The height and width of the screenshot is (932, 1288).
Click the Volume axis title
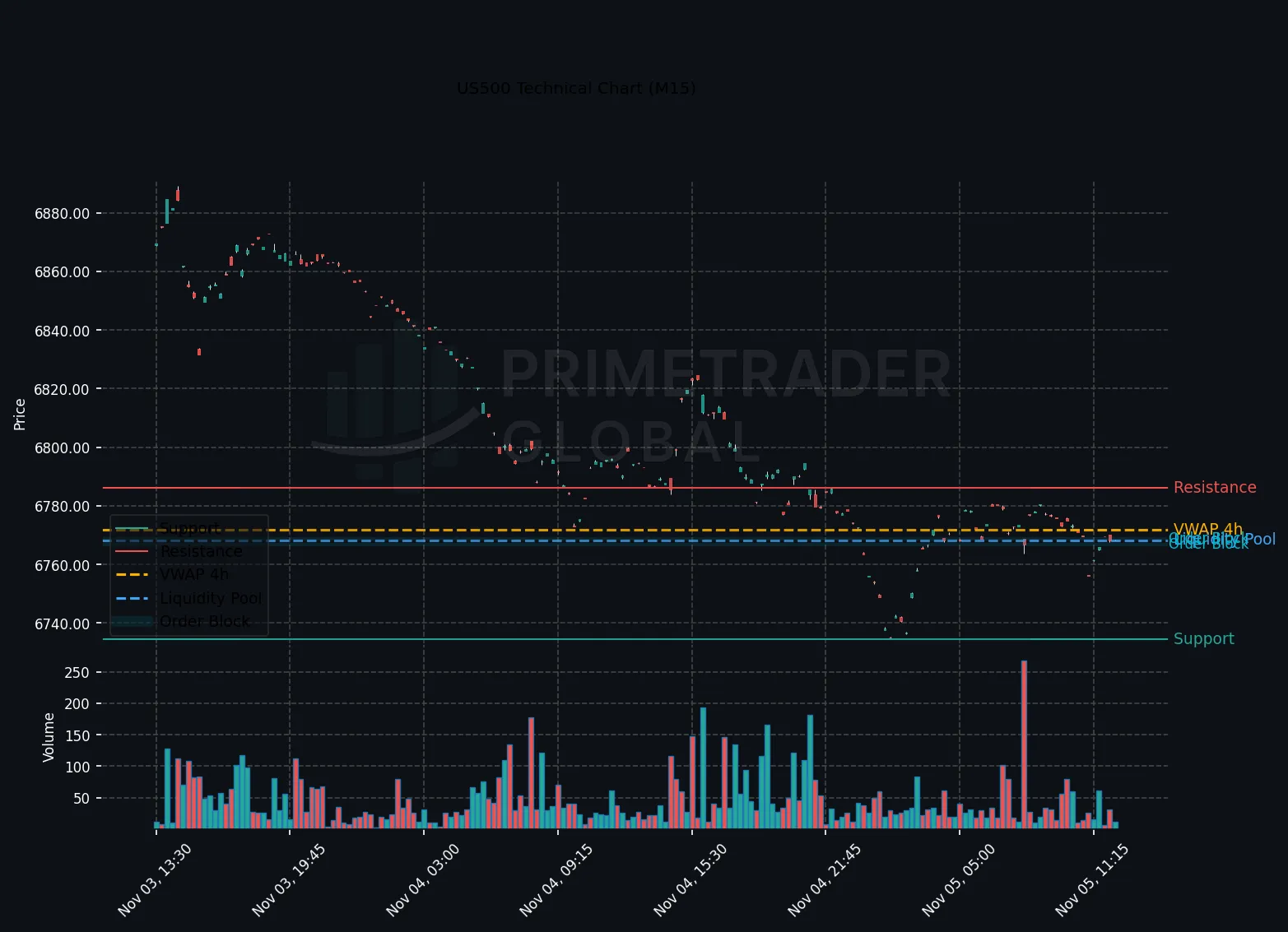pyautogui.click(x=49, y=737)
